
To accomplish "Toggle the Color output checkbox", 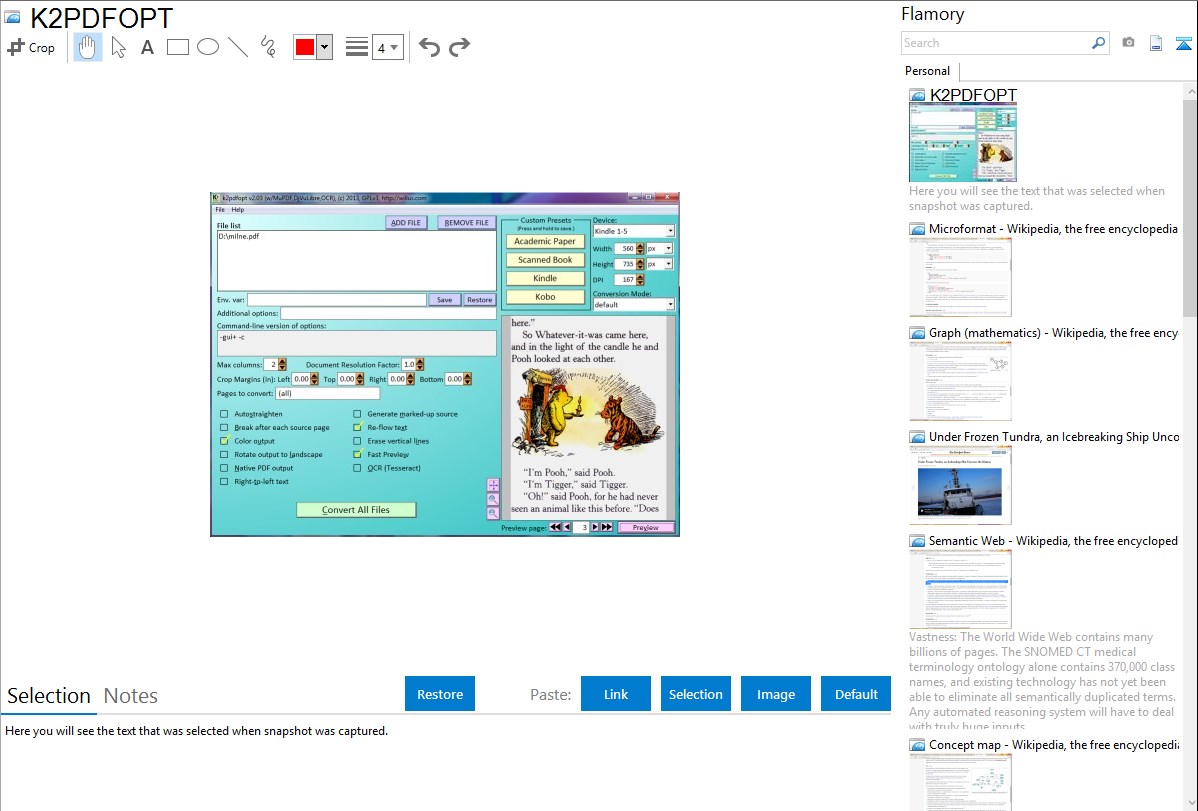I will [224, 440].
